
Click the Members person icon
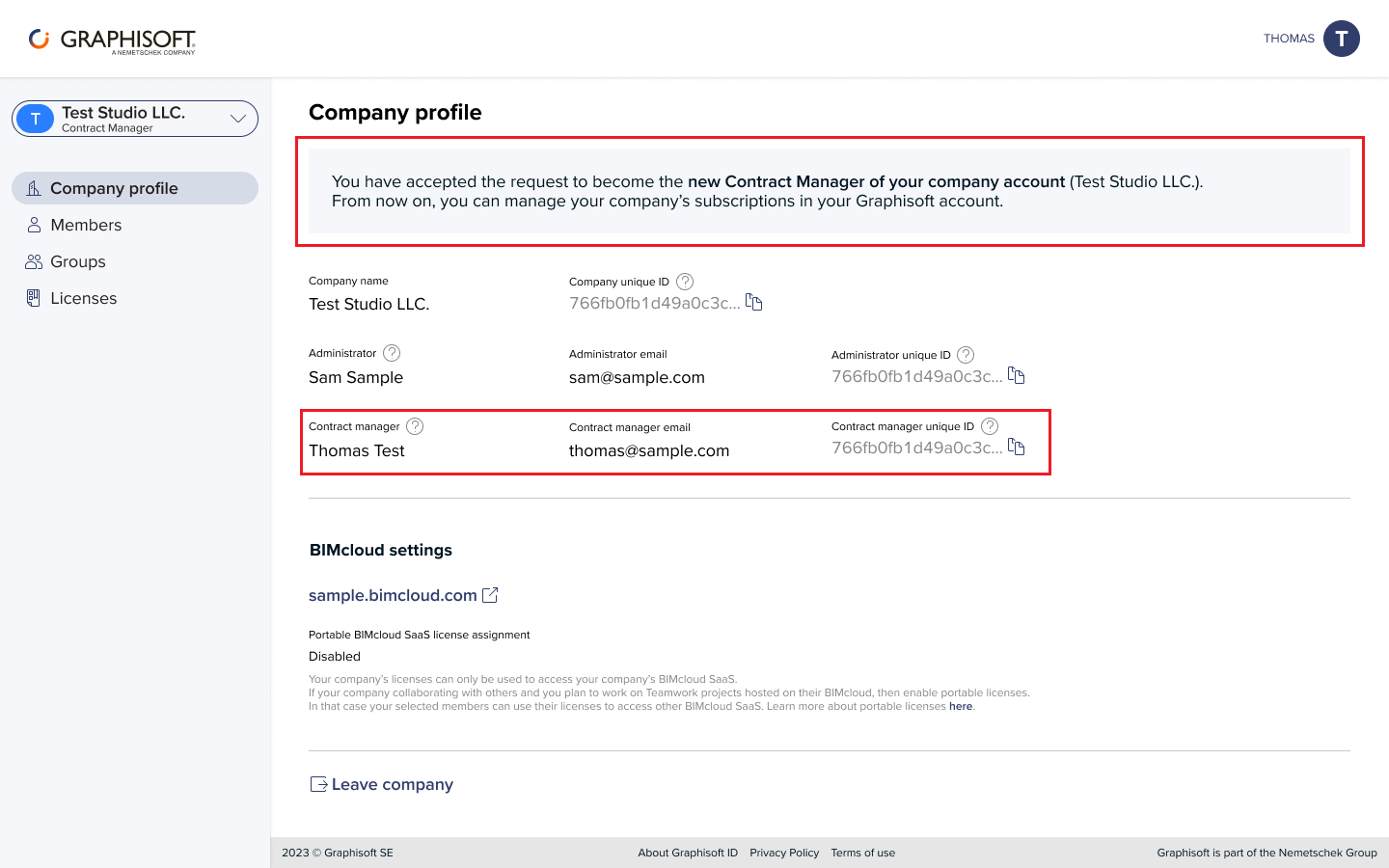[34, 225]
